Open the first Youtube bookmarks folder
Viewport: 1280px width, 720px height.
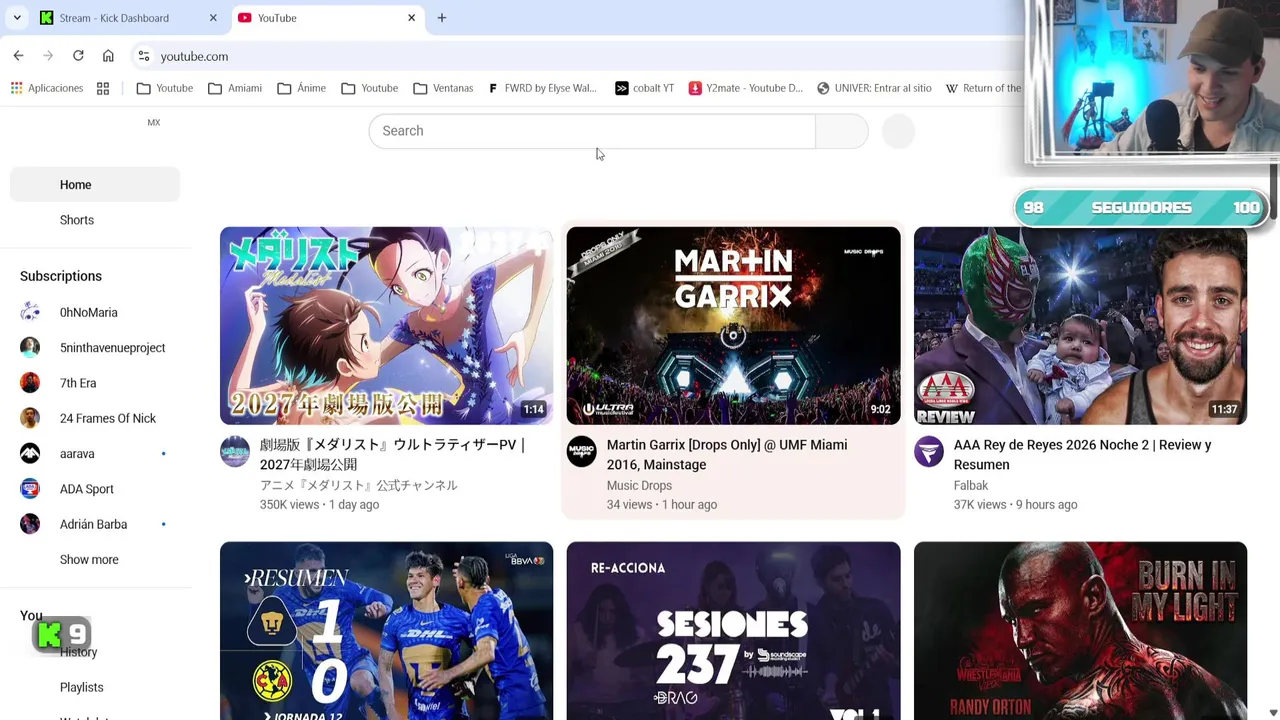[164, 88]
